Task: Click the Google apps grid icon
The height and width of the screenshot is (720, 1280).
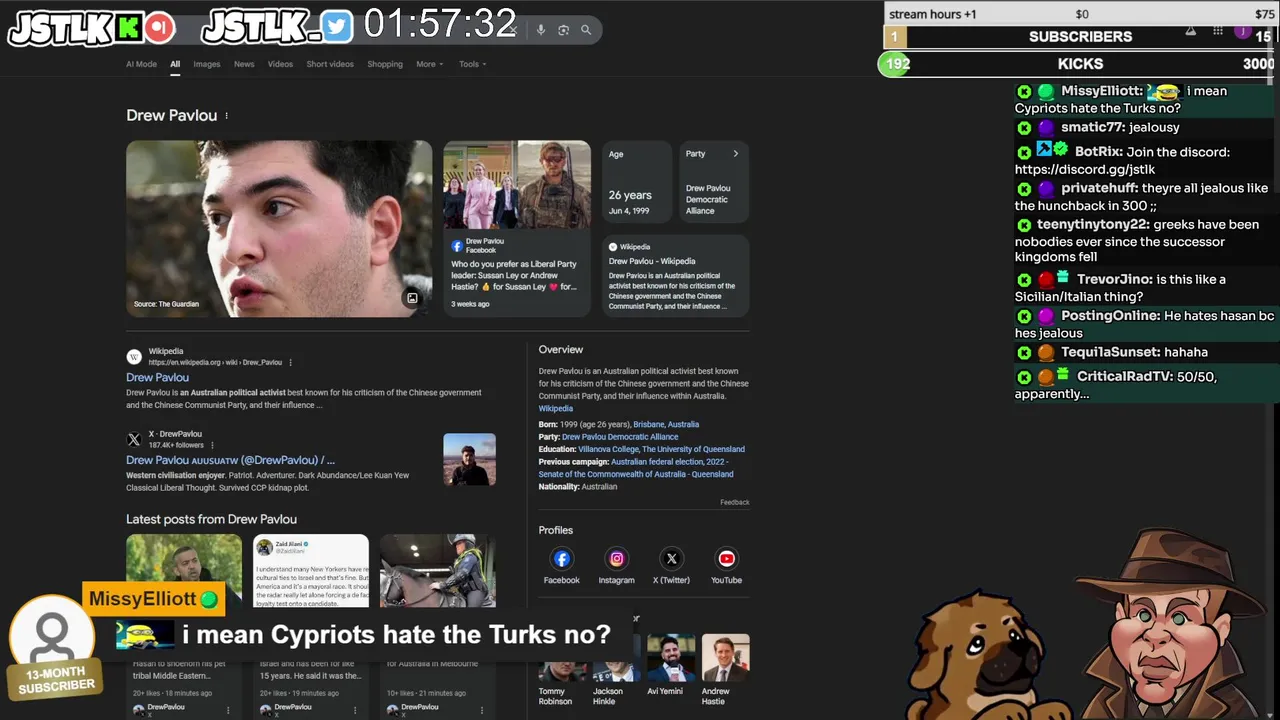Action: (1217, 31)
